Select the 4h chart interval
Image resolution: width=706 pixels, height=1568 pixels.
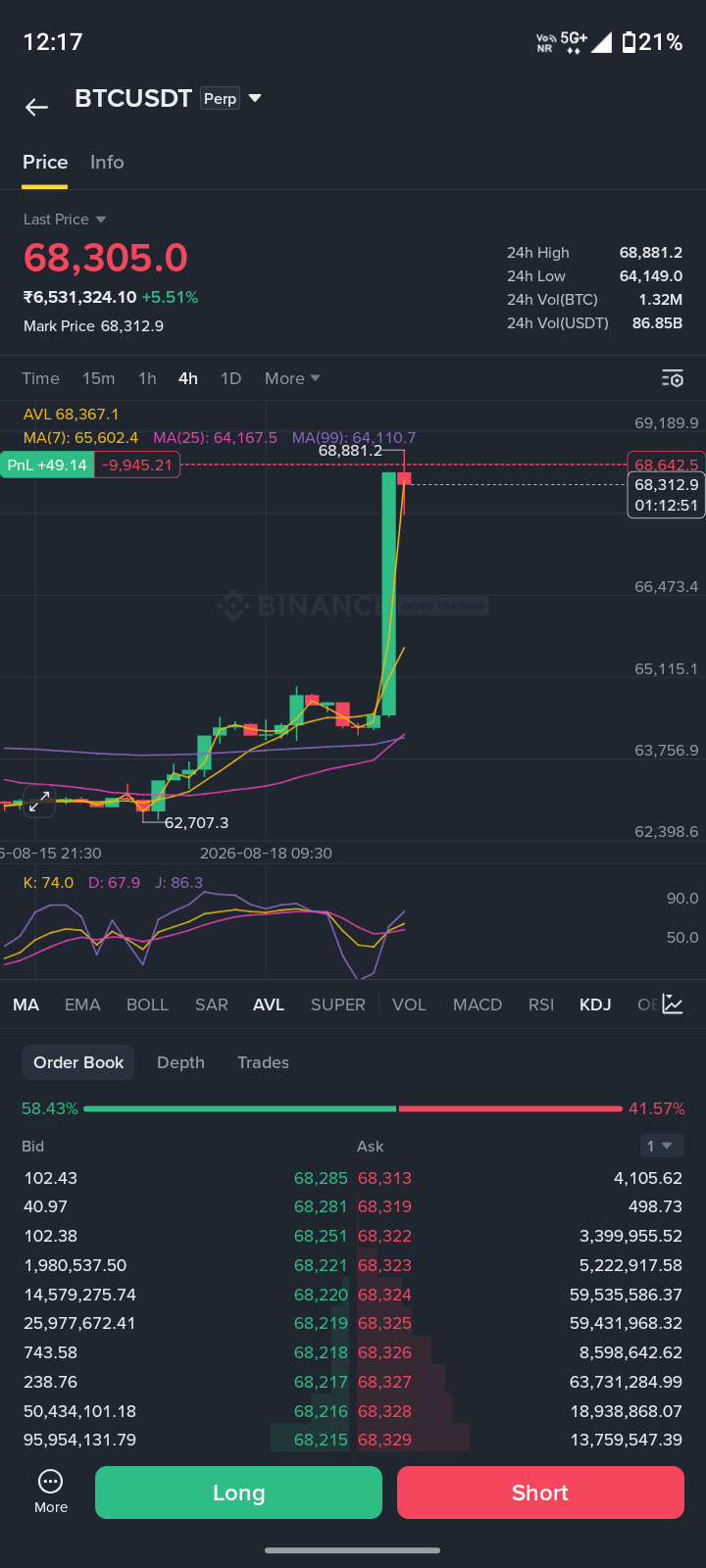[188, 378]
